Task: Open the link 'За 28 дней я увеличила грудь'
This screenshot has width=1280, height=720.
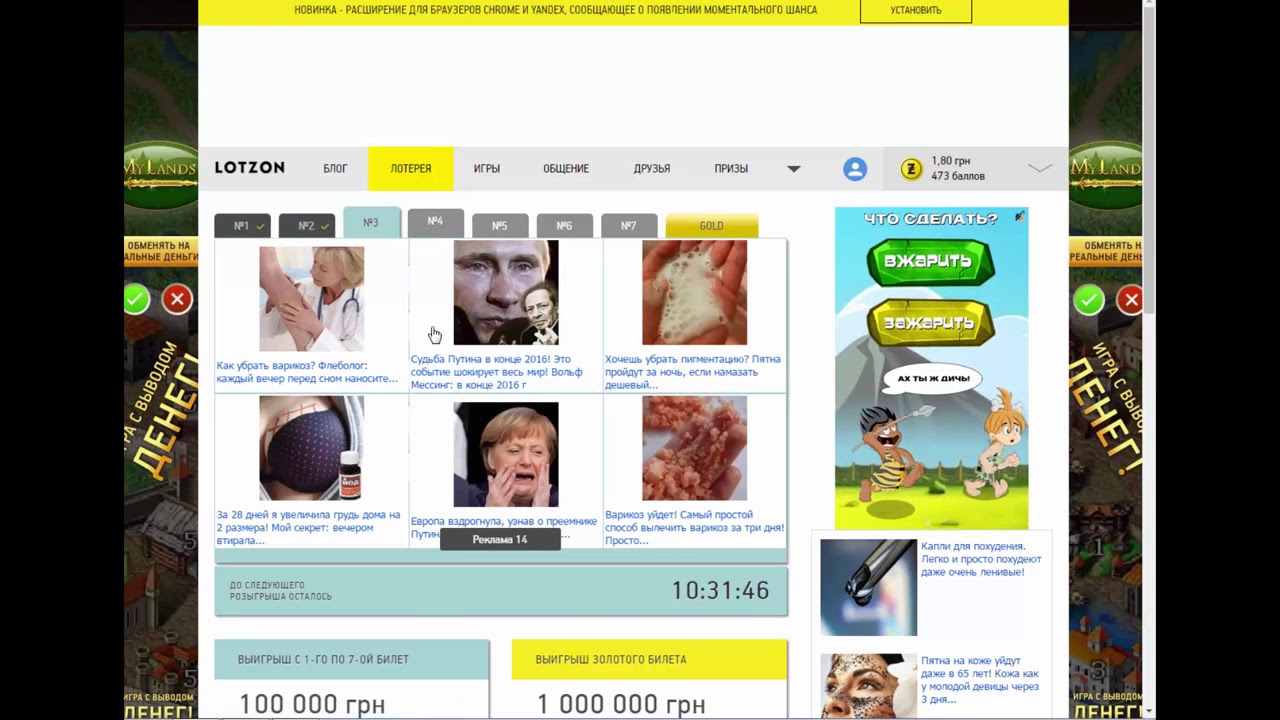Action: click(308, 528)
